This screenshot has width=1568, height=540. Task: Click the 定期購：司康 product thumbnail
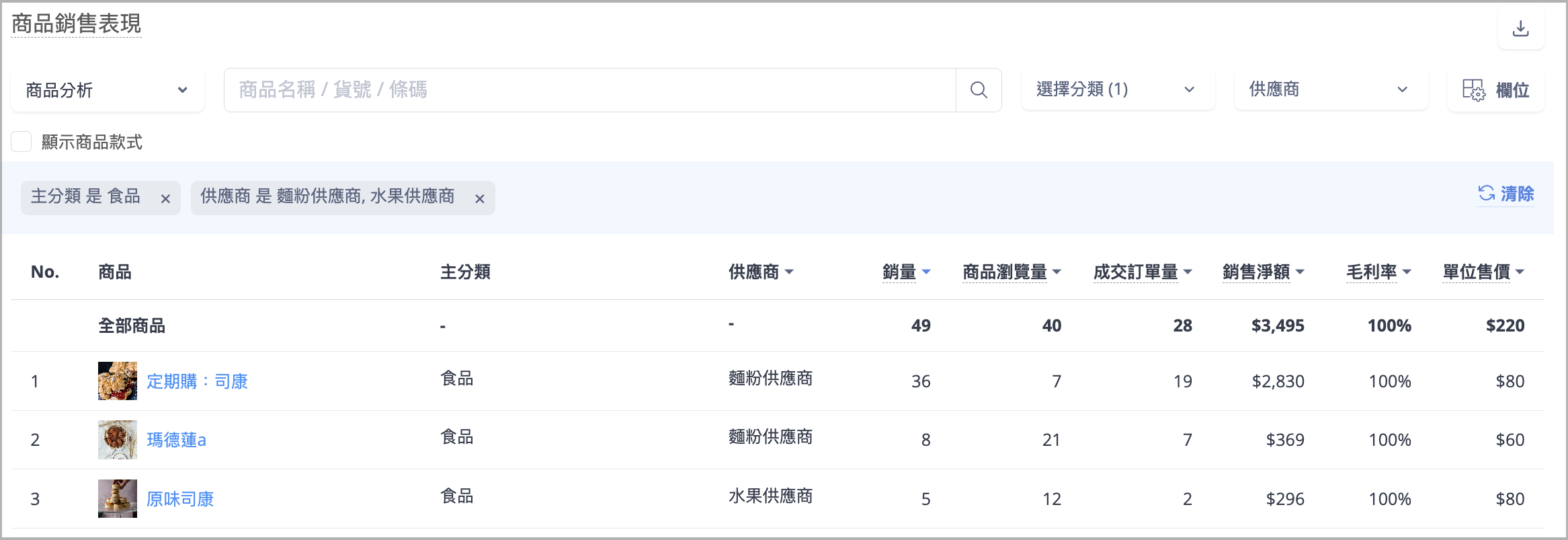point(118,381)
